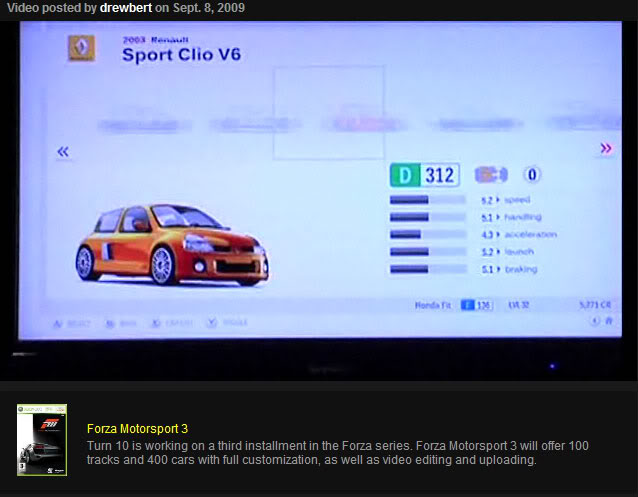The height and width of the screenshot is (497, 638).
Task: Advance to next car with right double-arrow
Action: coord(605,148)
